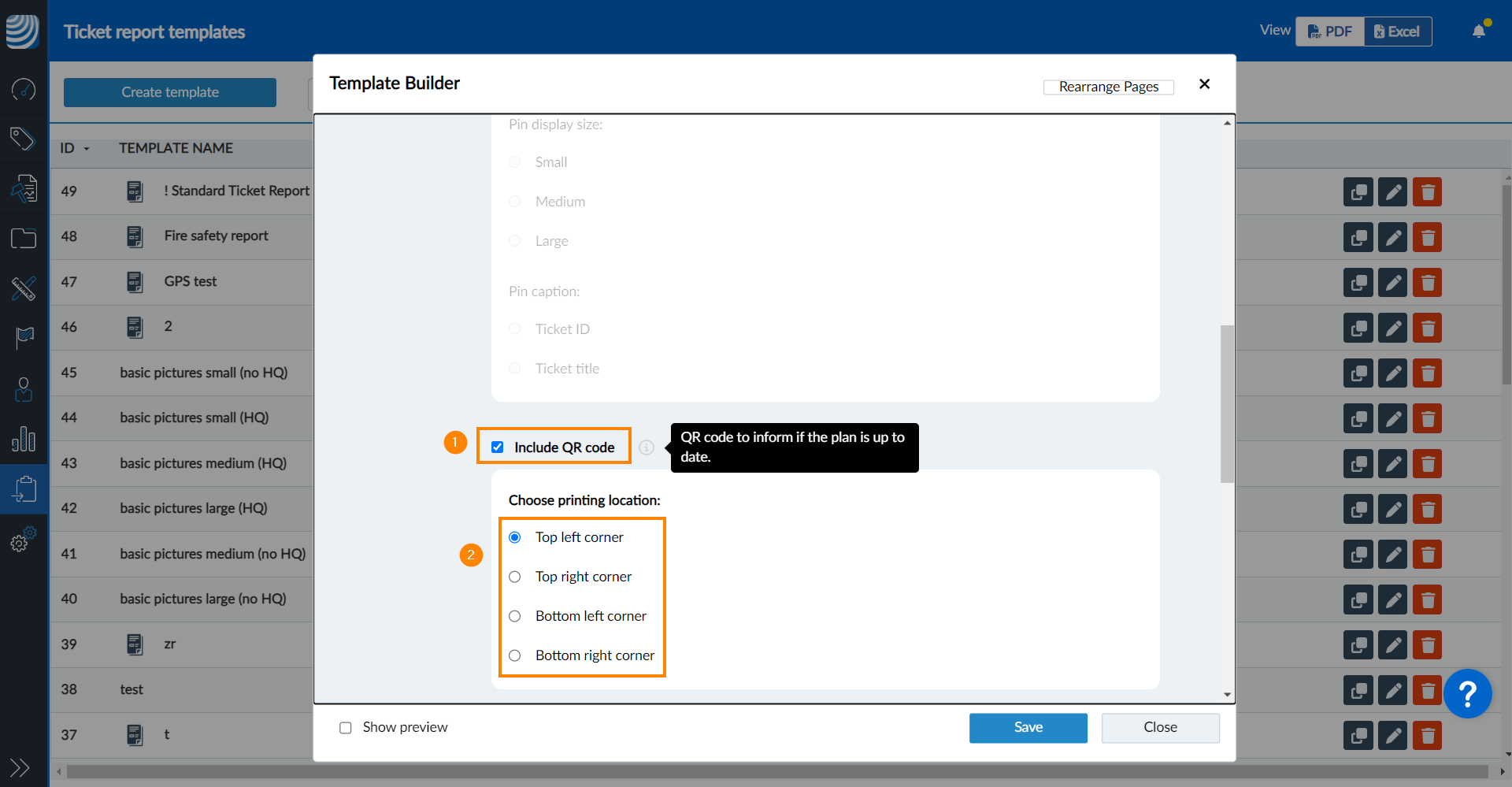Click the QR code info icon
The width and height of the screenshot is (1512, 787).
(x=646, y=447)
